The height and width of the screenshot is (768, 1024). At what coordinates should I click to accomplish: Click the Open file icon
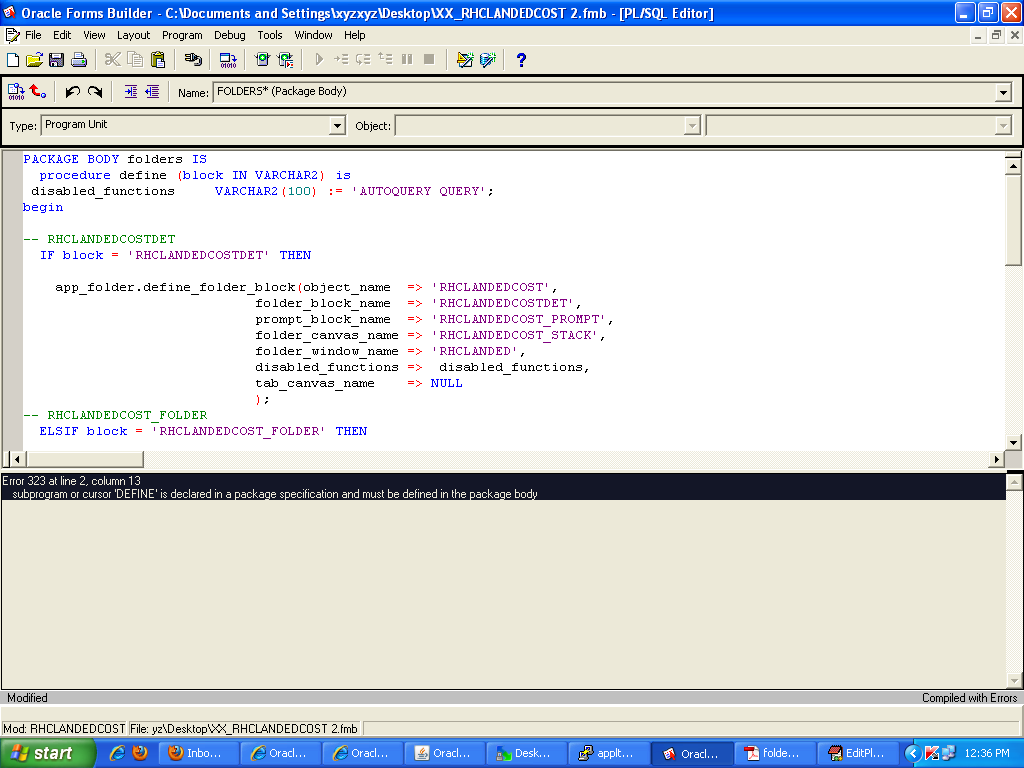[35, 60]
